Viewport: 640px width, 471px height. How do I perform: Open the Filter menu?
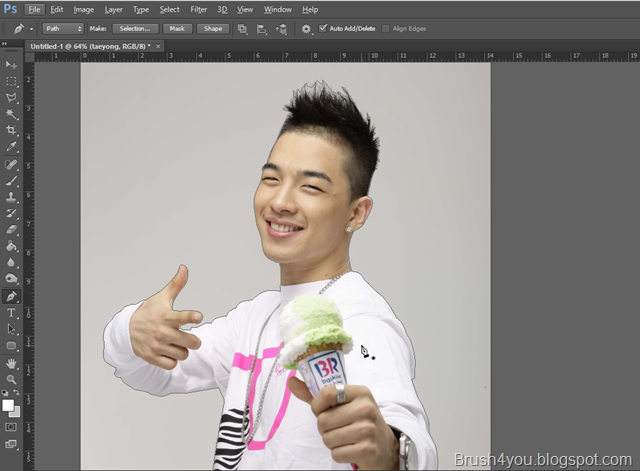198,9
